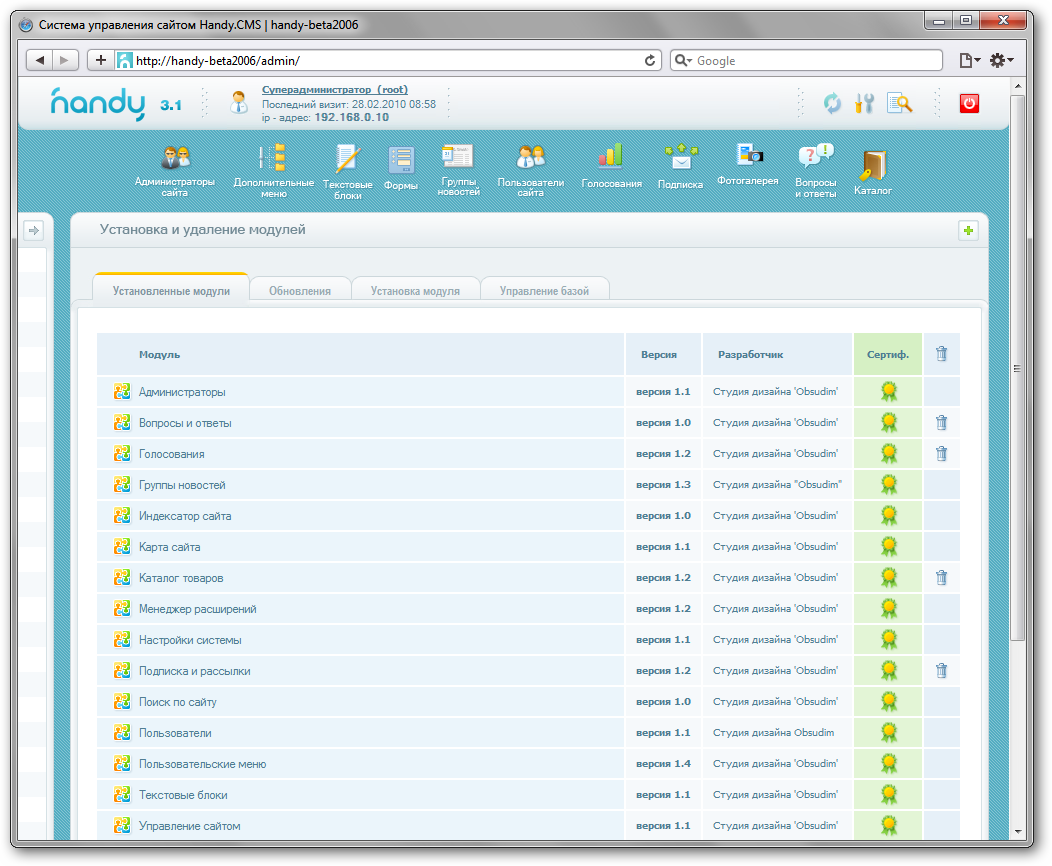
Task: Open the Голосования chart icon
Action: pyautogui.click(x=611, y=156)
